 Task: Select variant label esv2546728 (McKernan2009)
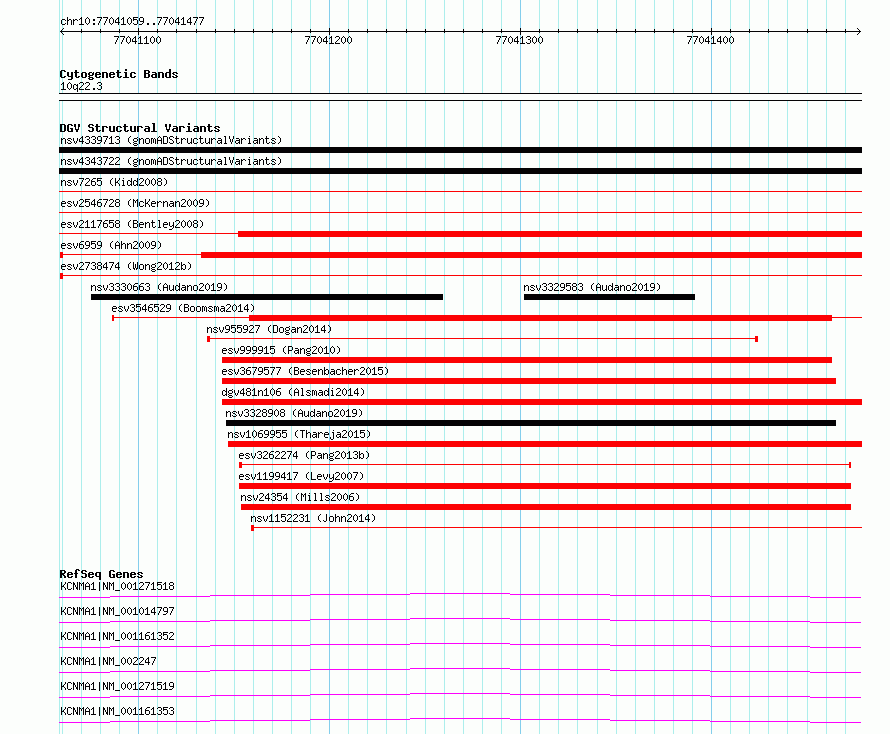[135, 203]
